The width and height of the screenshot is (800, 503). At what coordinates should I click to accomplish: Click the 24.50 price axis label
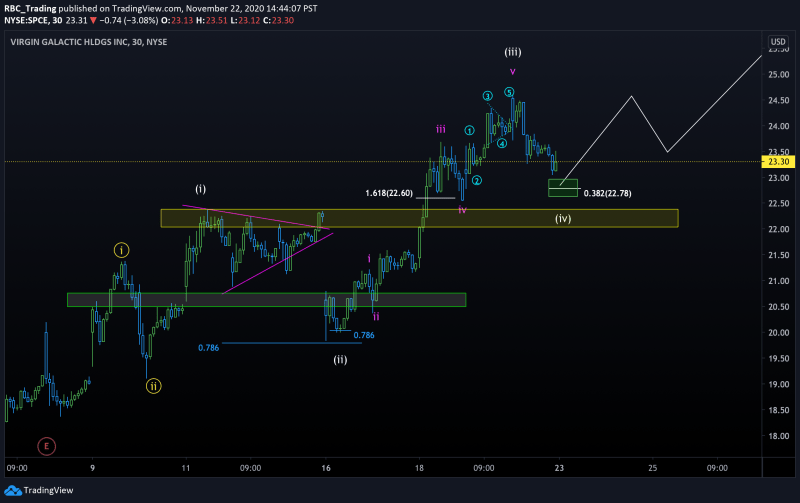coord(779,100)
